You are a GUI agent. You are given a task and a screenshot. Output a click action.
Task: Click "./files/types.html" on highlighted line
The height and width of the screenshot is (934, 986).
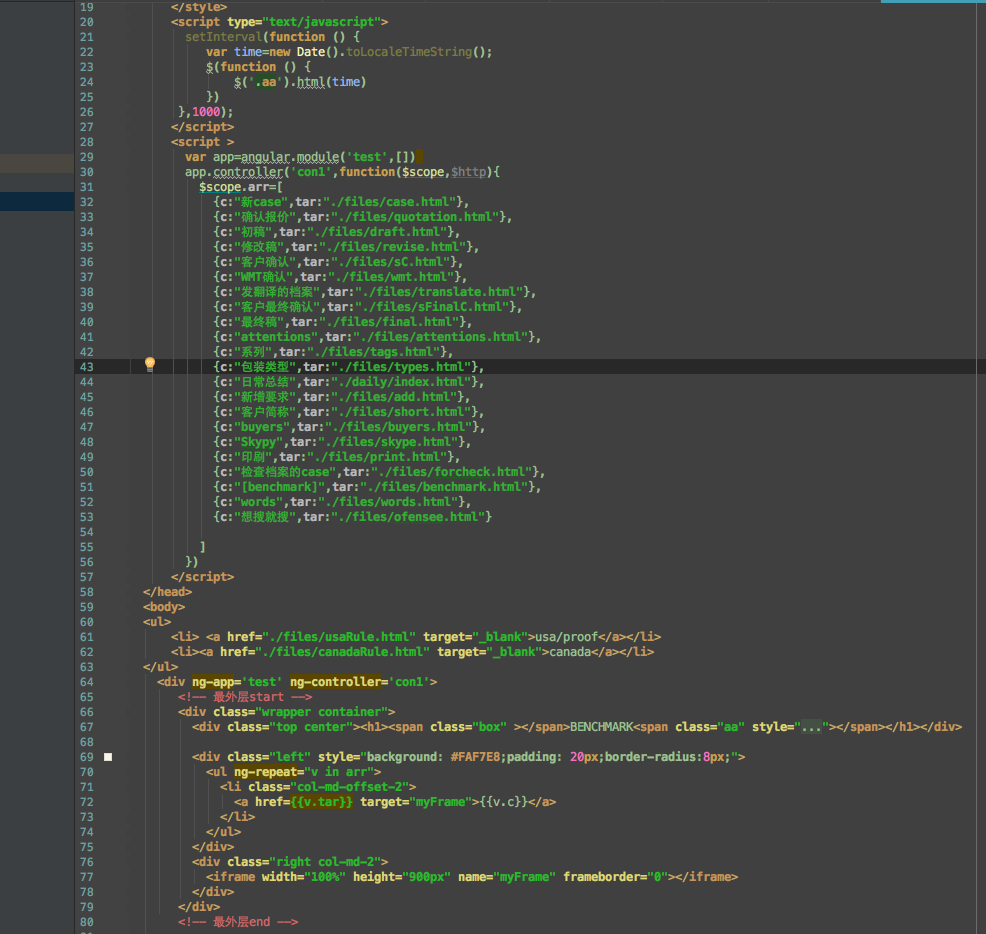(401, 367)
